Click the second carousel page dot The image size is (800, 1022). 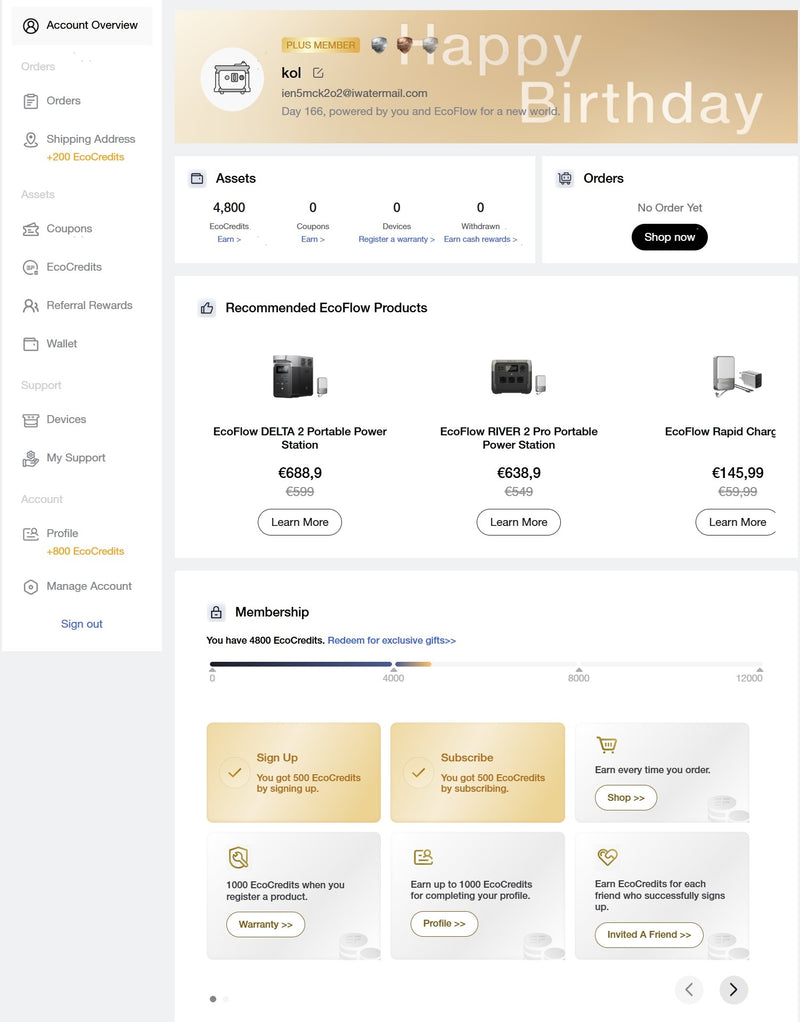pos(226,999)
